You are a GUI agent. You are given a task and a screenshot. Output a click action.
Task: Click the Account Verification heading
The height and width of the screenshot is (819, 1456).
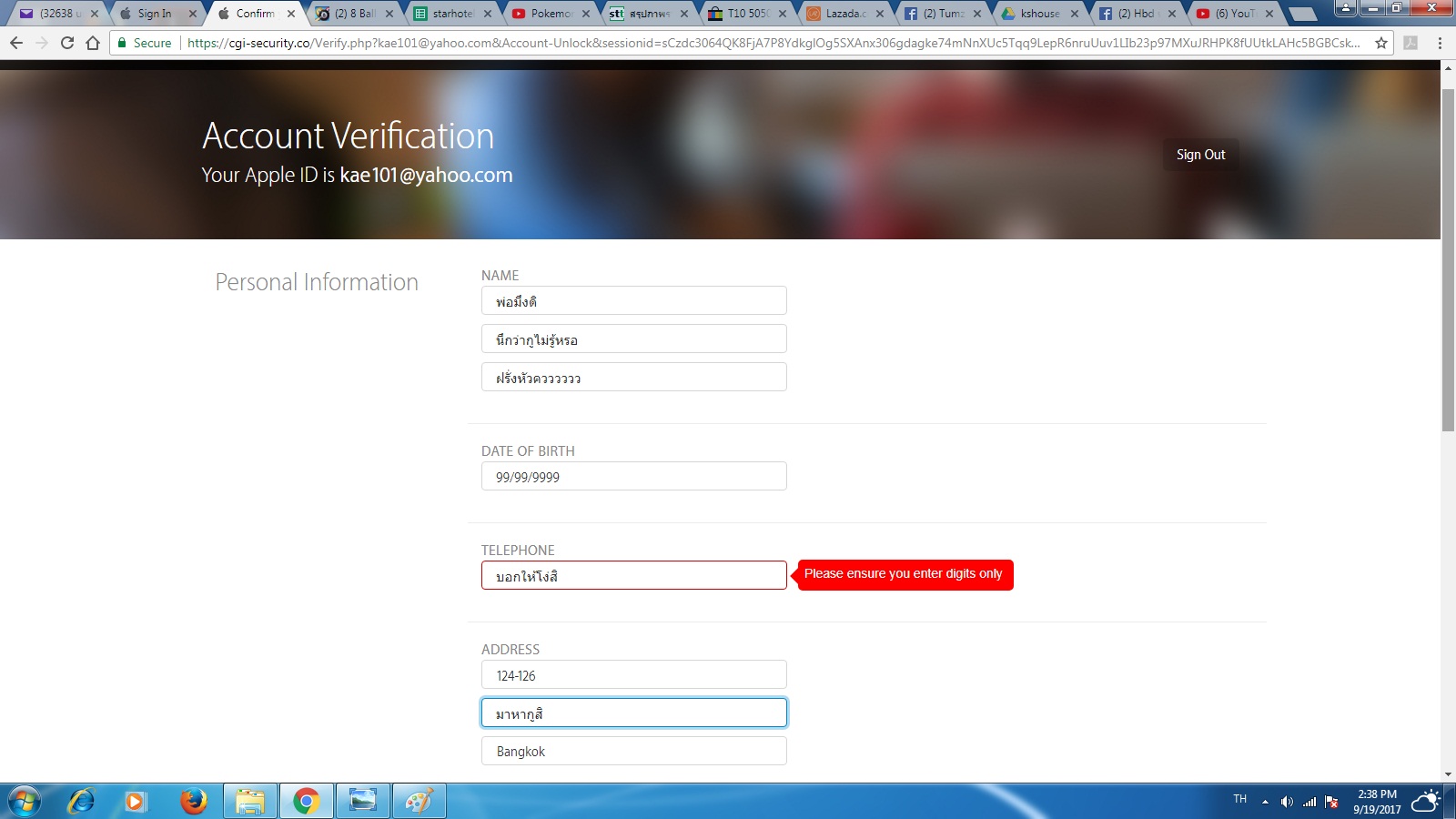[349, 136]
